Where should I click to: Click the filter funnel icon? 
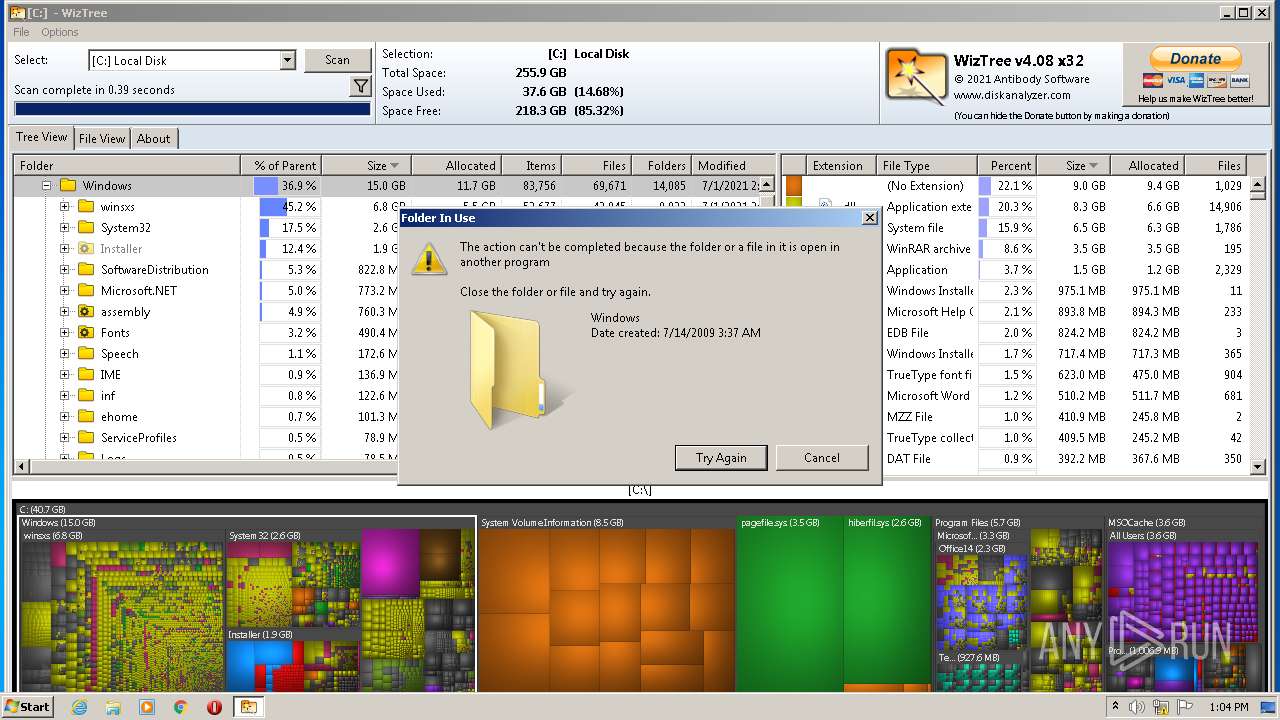pos(361,88)
